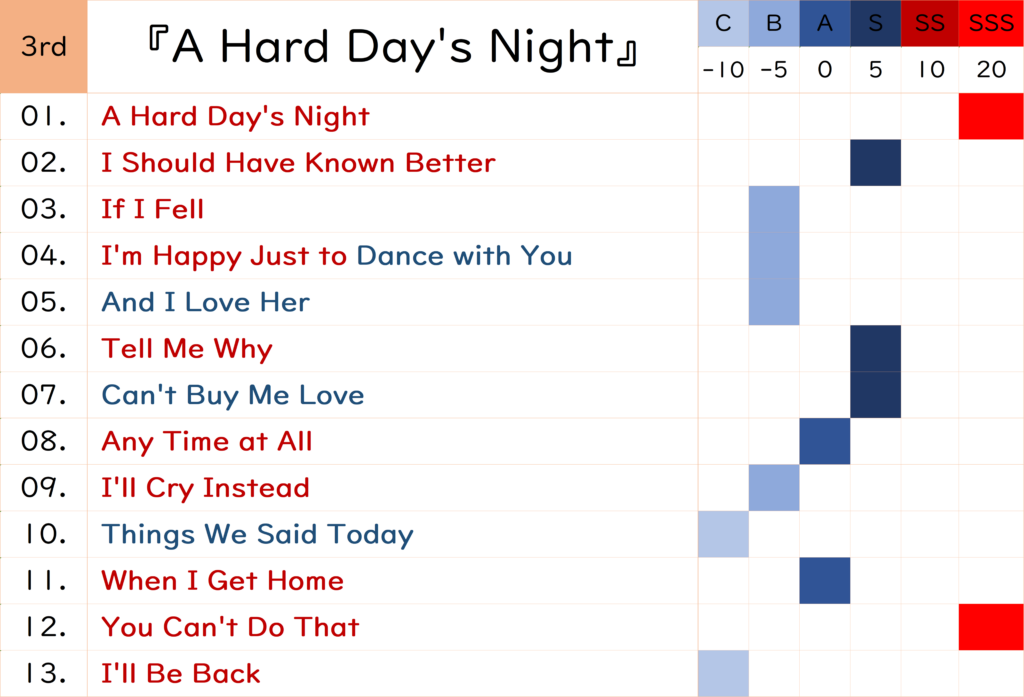Select the blue A cell for 'Any Time at All'
The width and height of the screenshot is (1024, 697).
click(825, 441)
